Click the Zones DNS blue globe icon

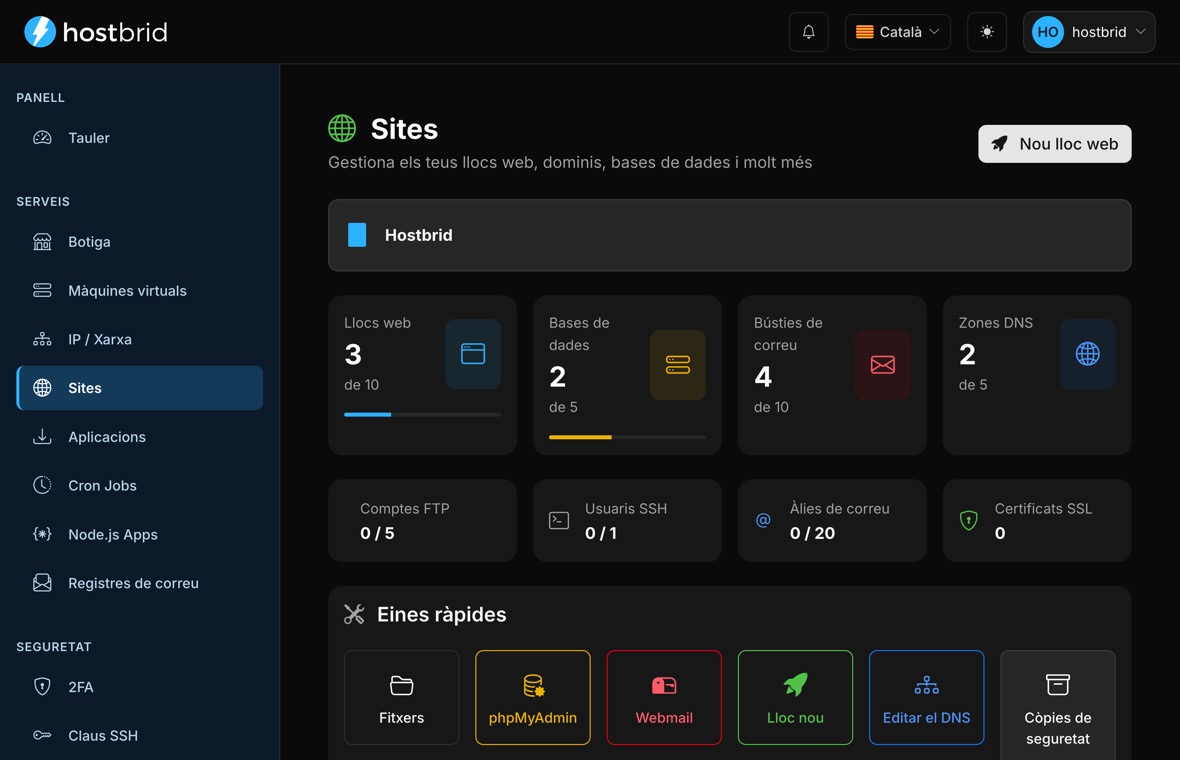tap(1087, 354)
